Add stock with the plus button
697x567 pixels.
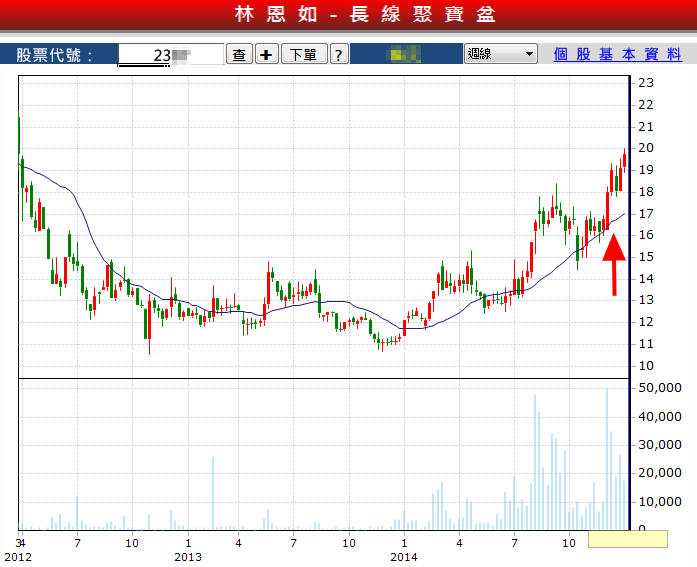[267, 54]
